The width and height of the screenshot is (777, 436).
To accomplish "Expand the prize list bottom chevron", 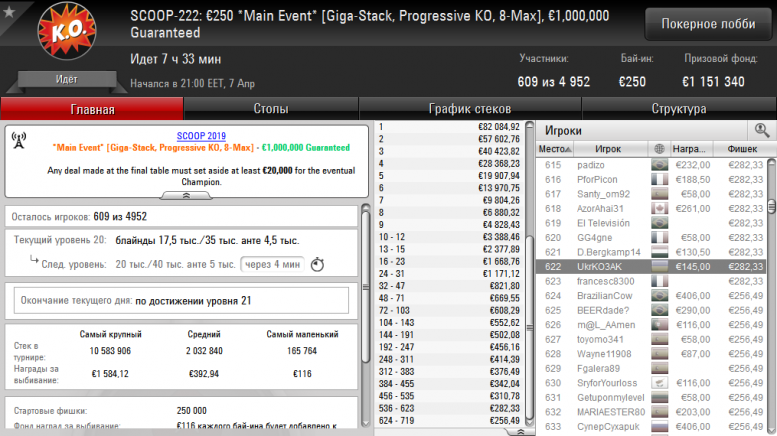I will [521, 432].
